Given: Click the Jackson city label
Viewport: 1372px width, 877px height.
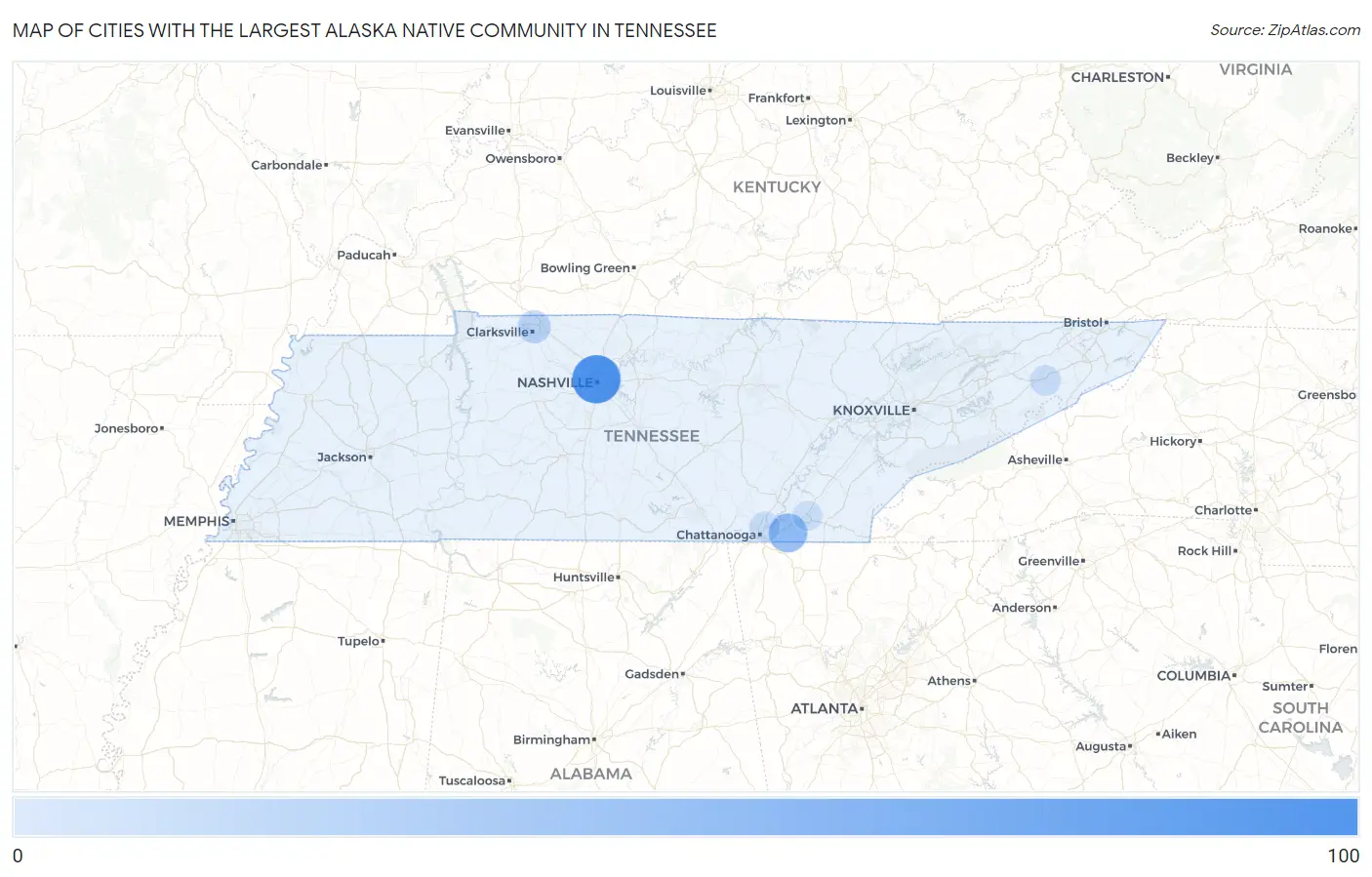Looking at the screenshot, I should pyautogui.click(x=342, y=458).
